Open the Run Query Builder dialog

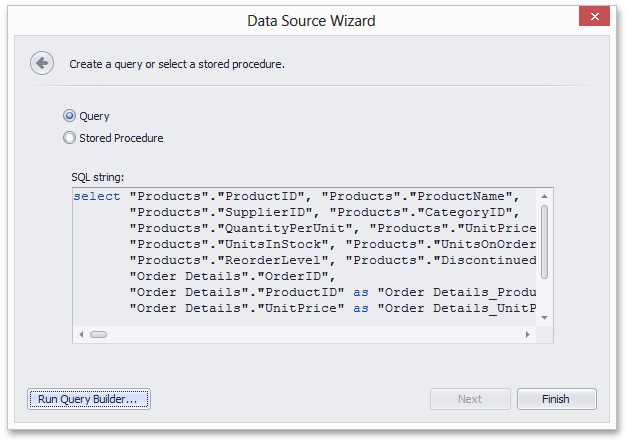click(89, 399)
